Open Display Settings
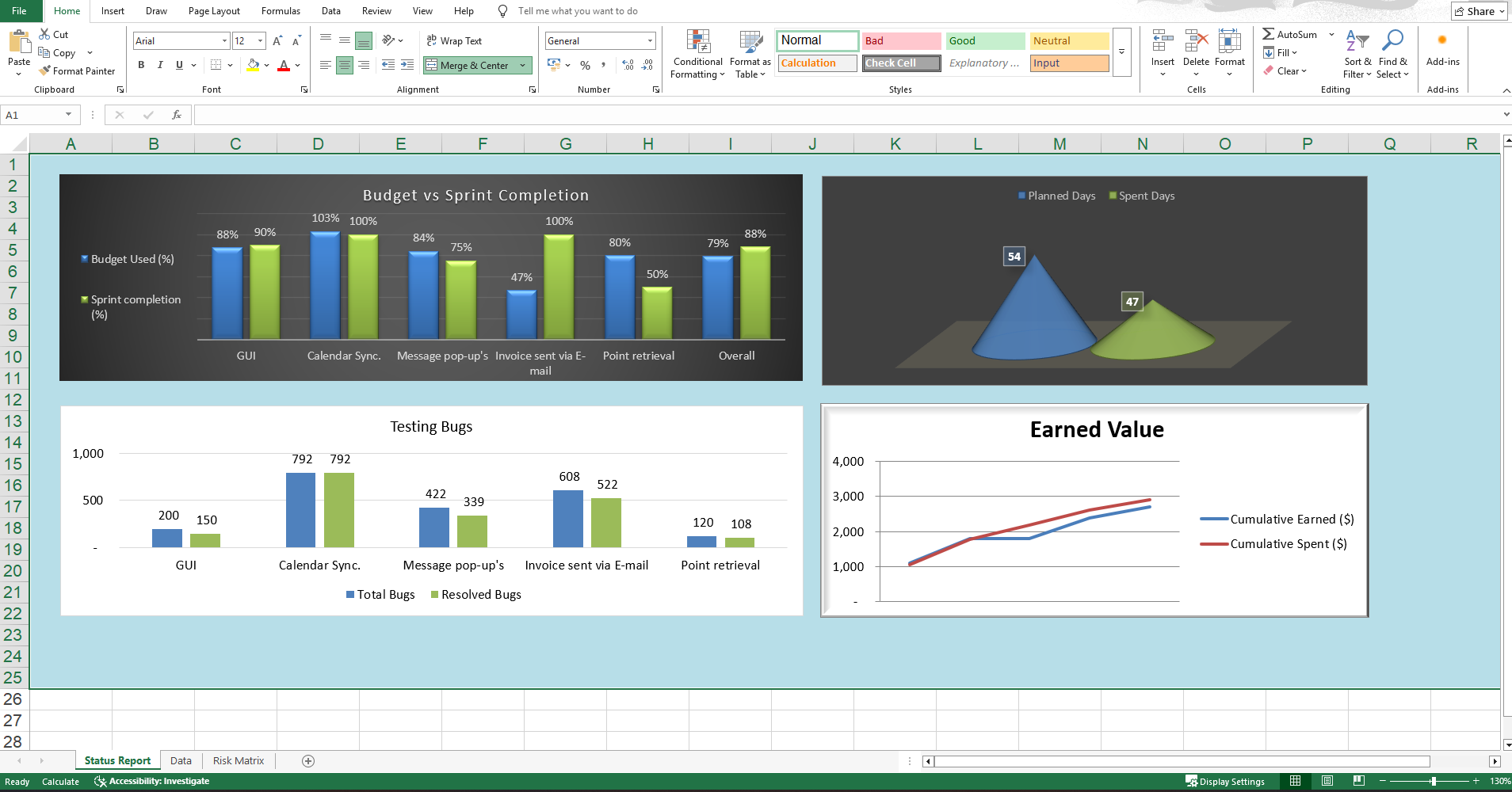This screenshot has height=792, width=1512. pyautogui.click(x=1225, y=781)
